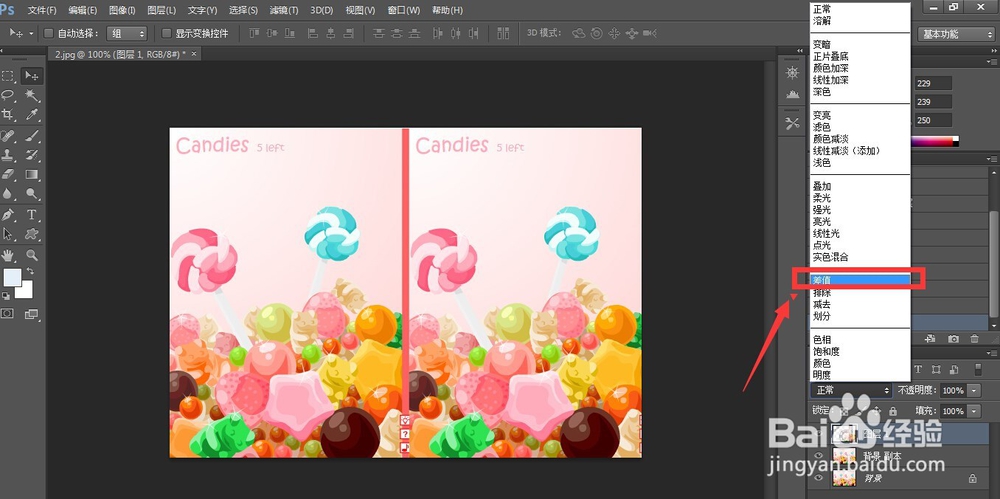Open the 正常 blend mode dropdown
This screenshot has width=1000, height=499.
tap(851, 390)
